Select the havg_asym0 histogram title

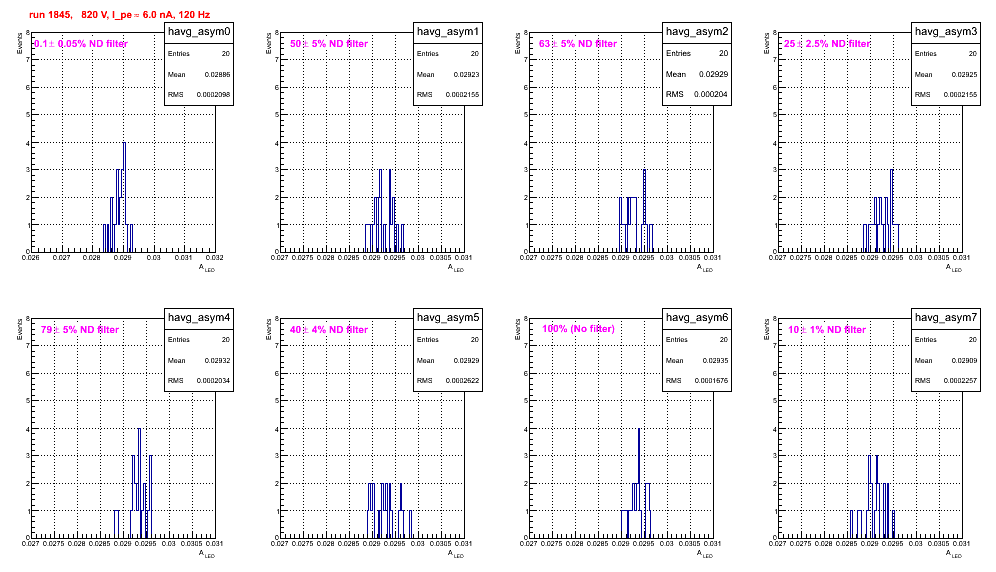point(199,32)
